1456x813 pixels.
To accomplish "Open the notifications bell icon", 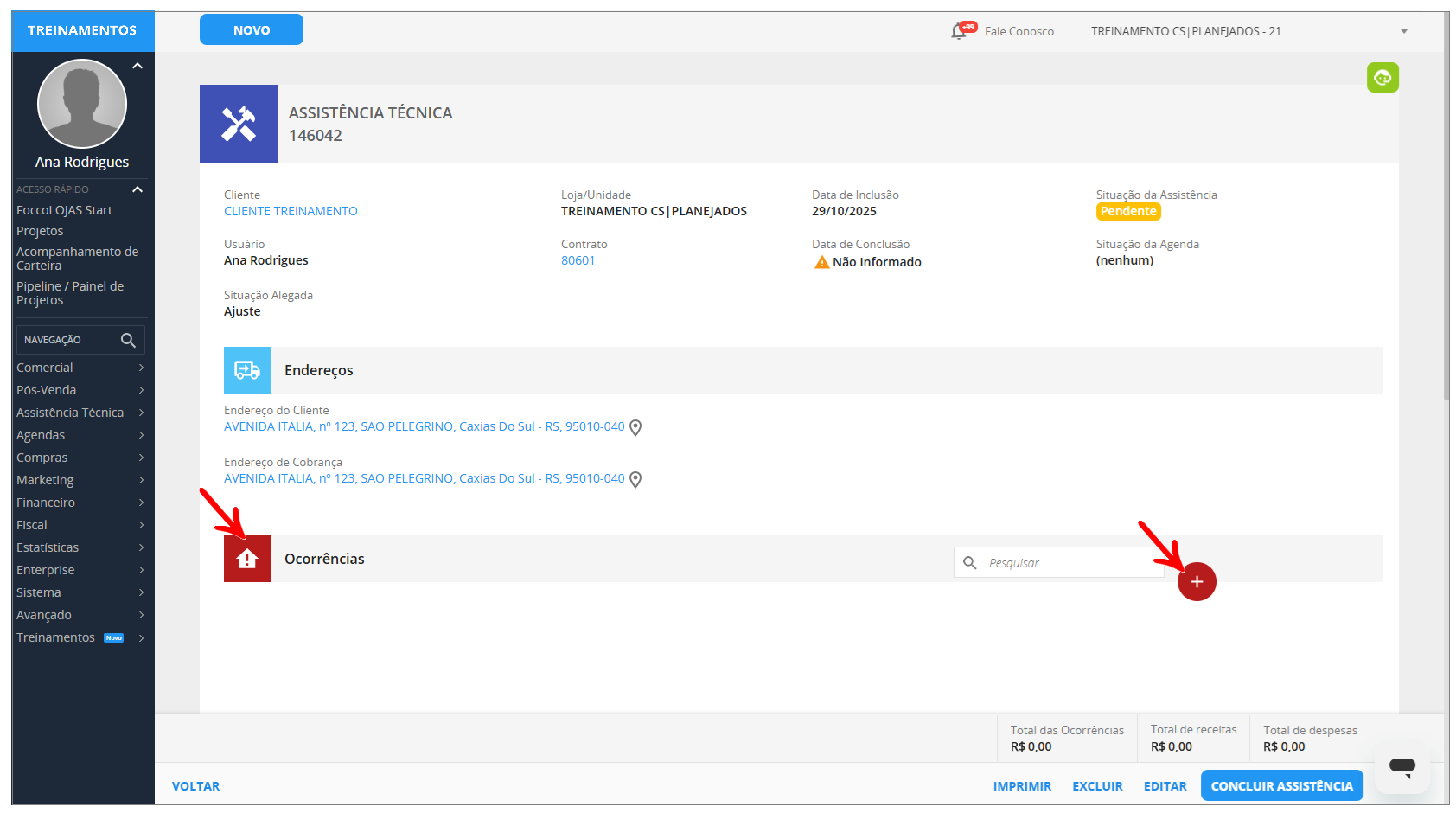I will click(959, 32).
